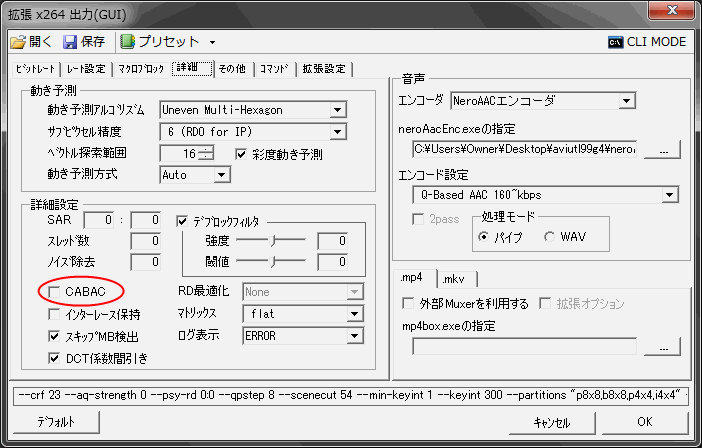Viewport: 702px width, 448px height.
Task: Browse for neroAacEnc.exe with the ... button
Action: (x=663, y=150)
